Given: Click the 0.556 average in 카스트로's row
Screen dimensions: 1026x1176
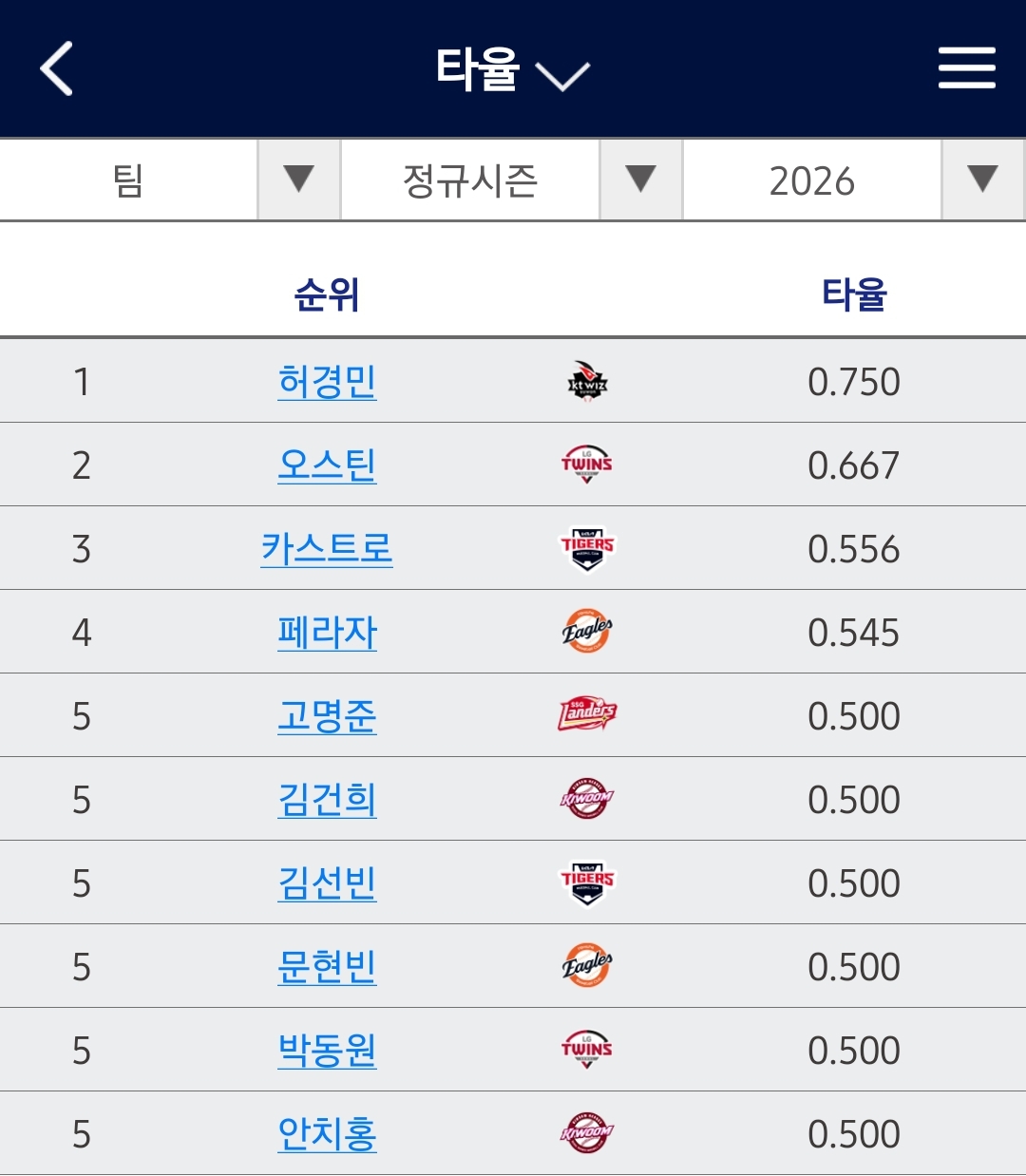Looking at the screenshot, I should [853, 549].
